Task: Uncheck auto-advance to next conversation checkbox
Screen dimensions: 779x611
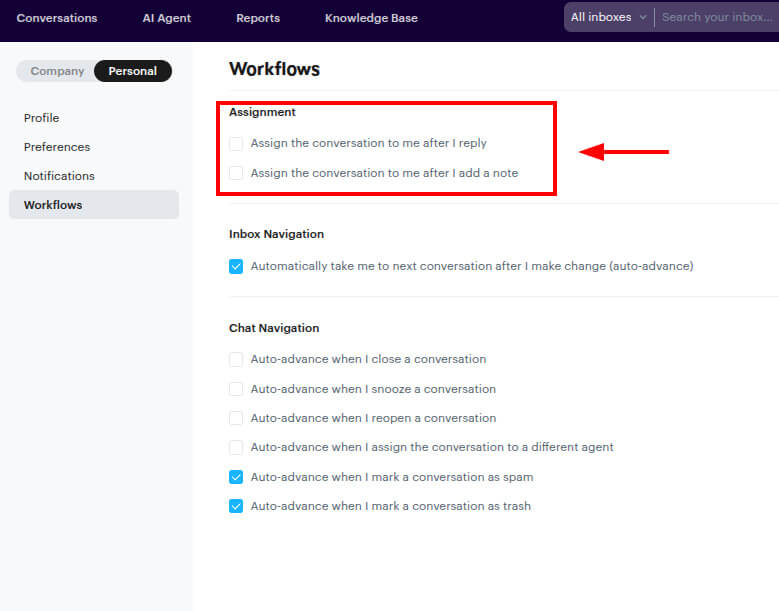Action: (x=236, y=266)
